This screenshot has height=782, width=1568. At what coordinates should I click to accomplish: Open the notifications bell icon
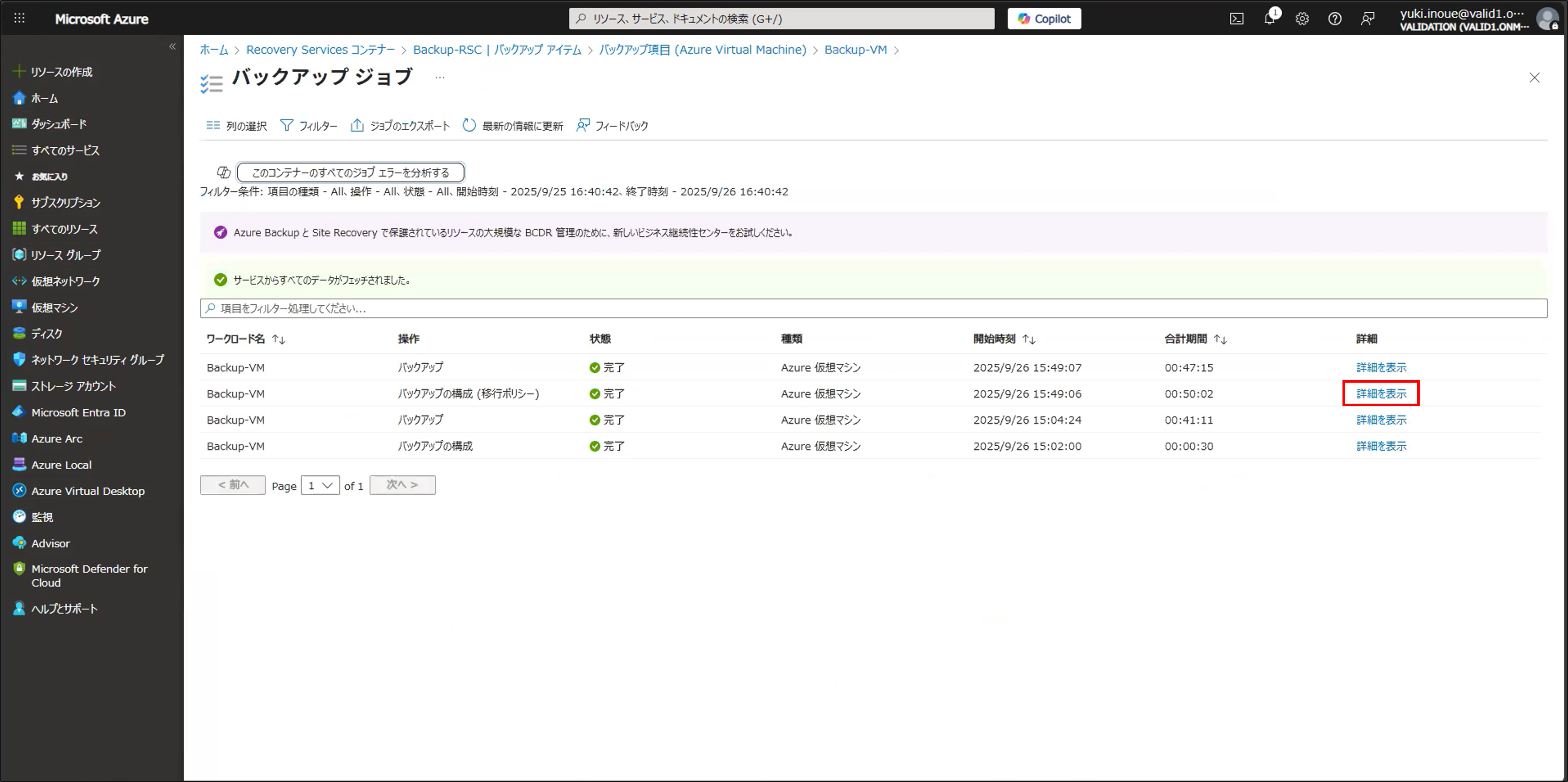point(1269,19)
